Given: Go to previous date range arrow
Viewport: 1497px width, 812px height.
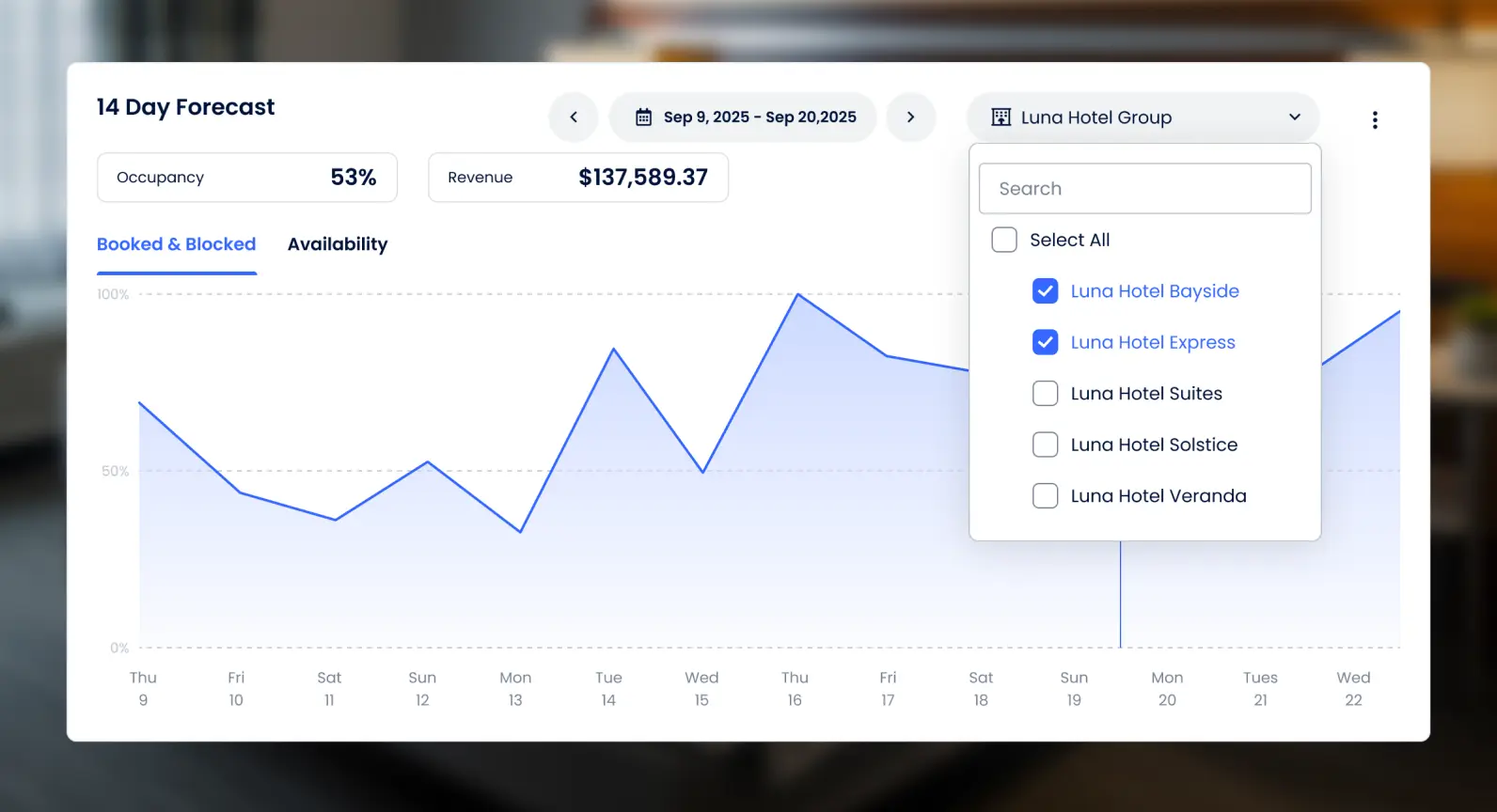Looking at the screenshot, I should pos(573,117).
